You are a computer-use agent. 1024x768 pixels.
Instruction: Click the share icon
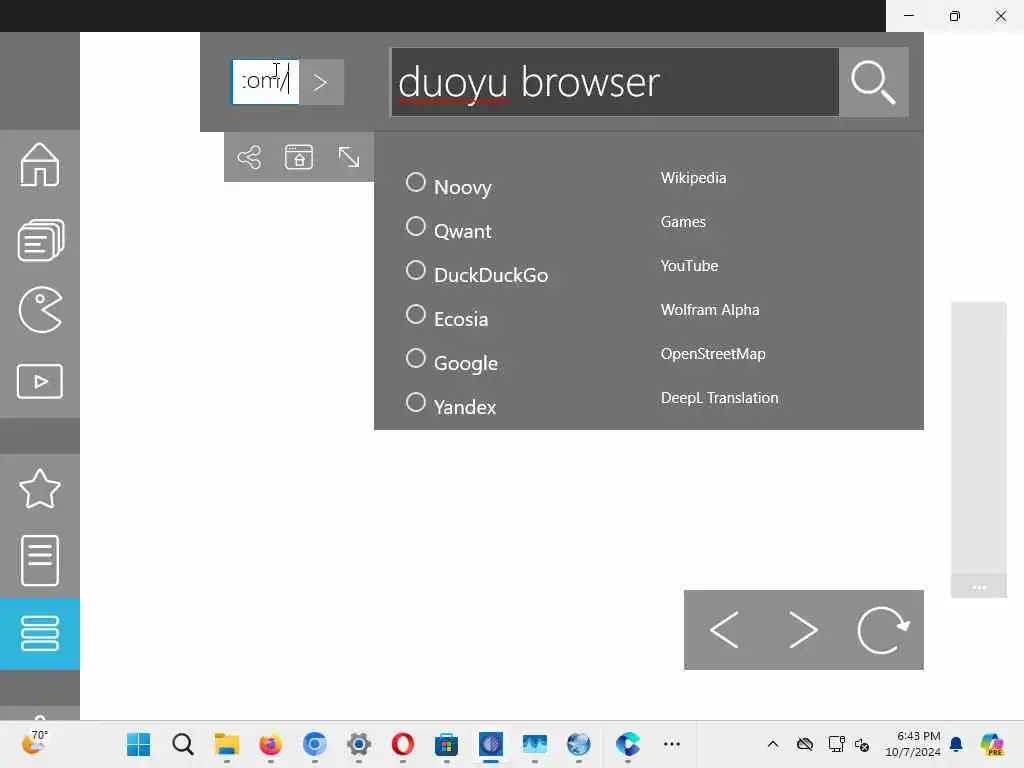[x=249, y=157]
